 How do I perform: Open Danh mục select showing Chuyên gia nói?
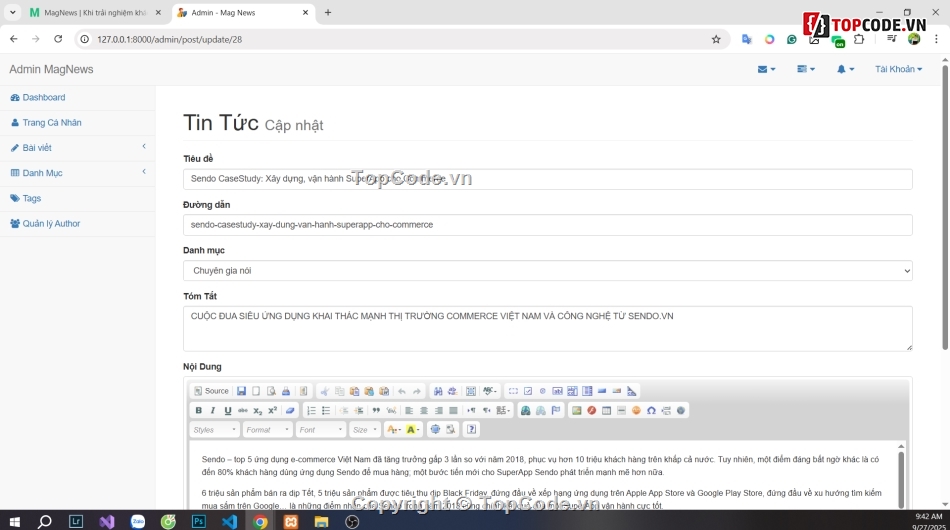548,271
